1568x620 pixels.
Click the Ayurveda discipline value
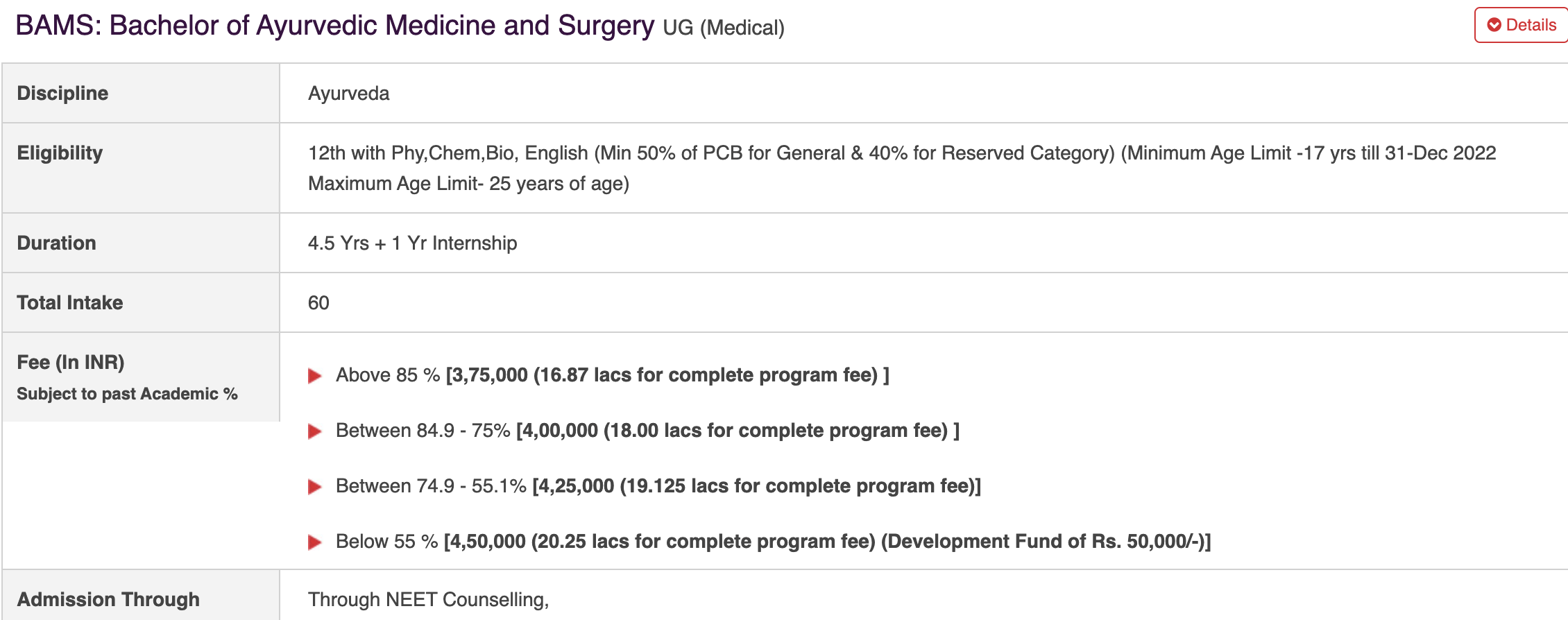[x=348, y=93]
